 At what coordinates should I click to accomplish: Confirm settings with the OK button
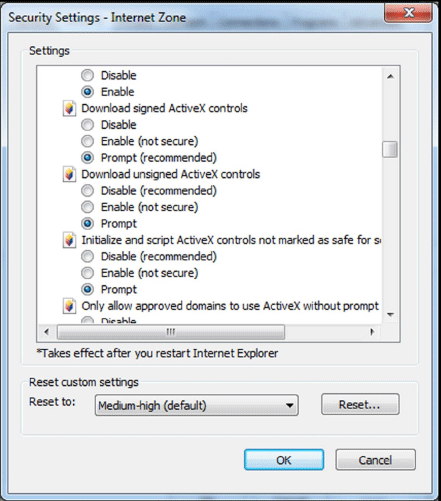(x=284, y=460)
